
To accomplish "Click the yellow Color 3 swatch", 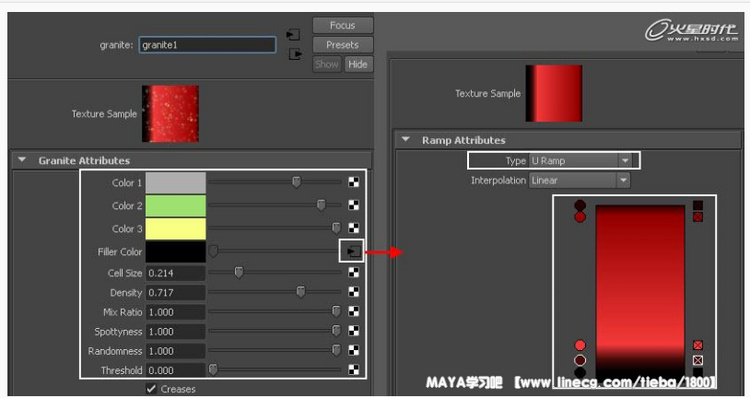I will point(176,228).
